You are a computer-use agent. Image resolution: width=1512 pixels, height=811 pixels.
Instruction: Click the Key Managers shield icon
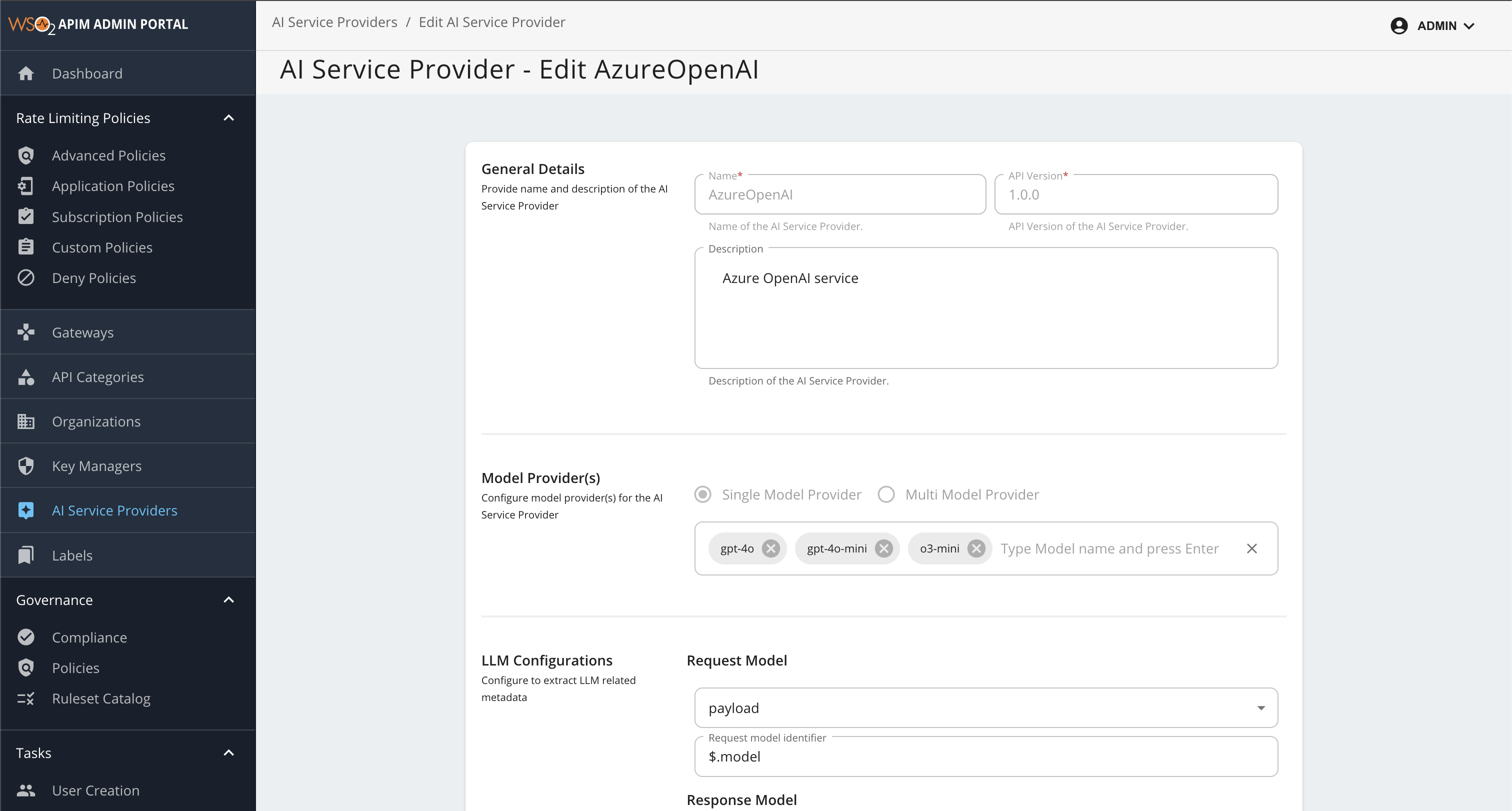coord(26,465)
